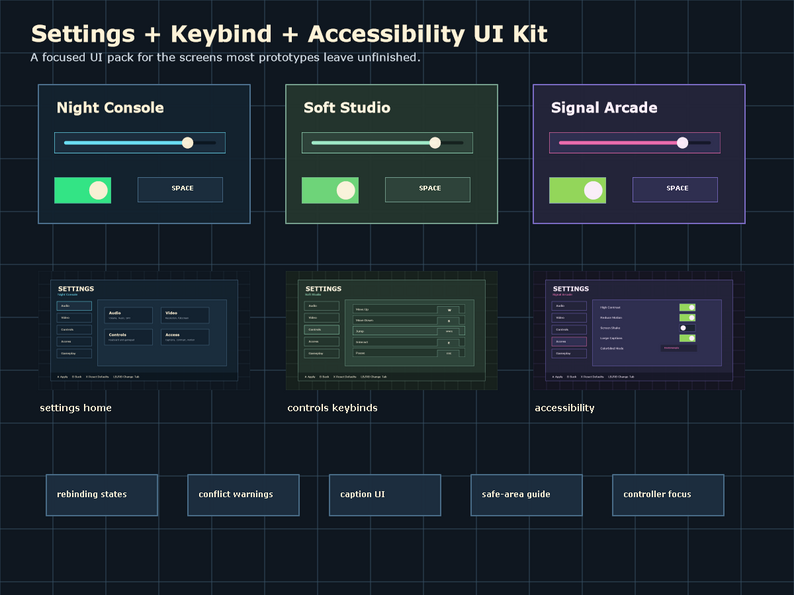Select the Audio tab in accessibility mockup
The image size is (794, 595).
coord(569,306)
